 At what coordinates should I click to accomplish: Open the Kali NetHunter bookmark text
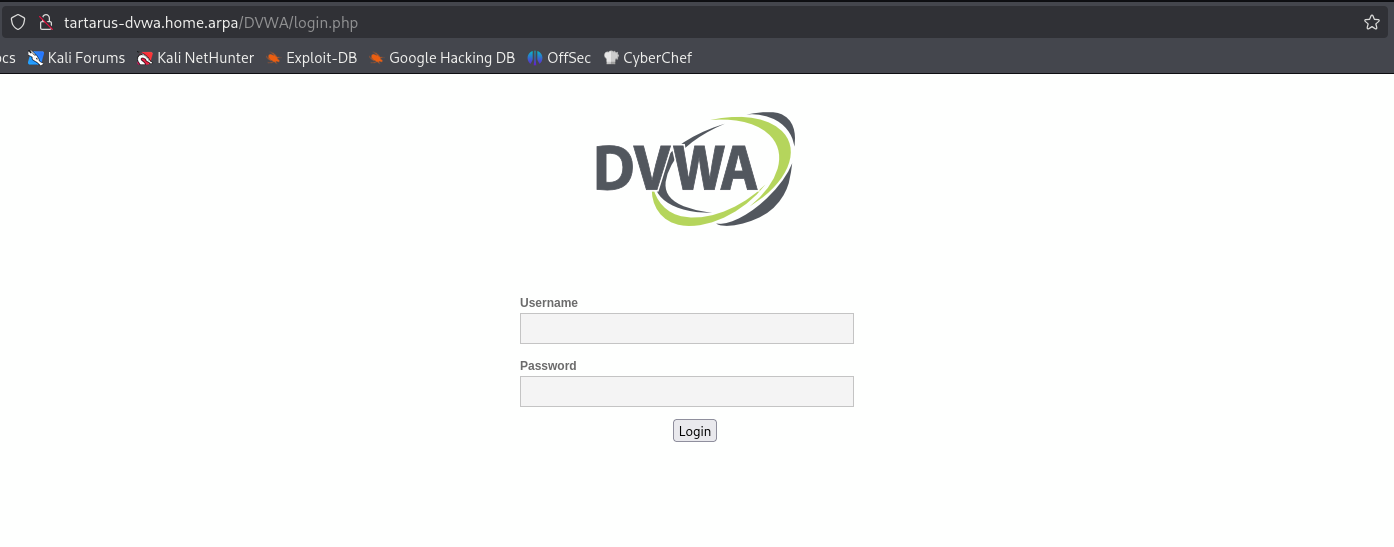pyautogui.click(x=205, y=58)
